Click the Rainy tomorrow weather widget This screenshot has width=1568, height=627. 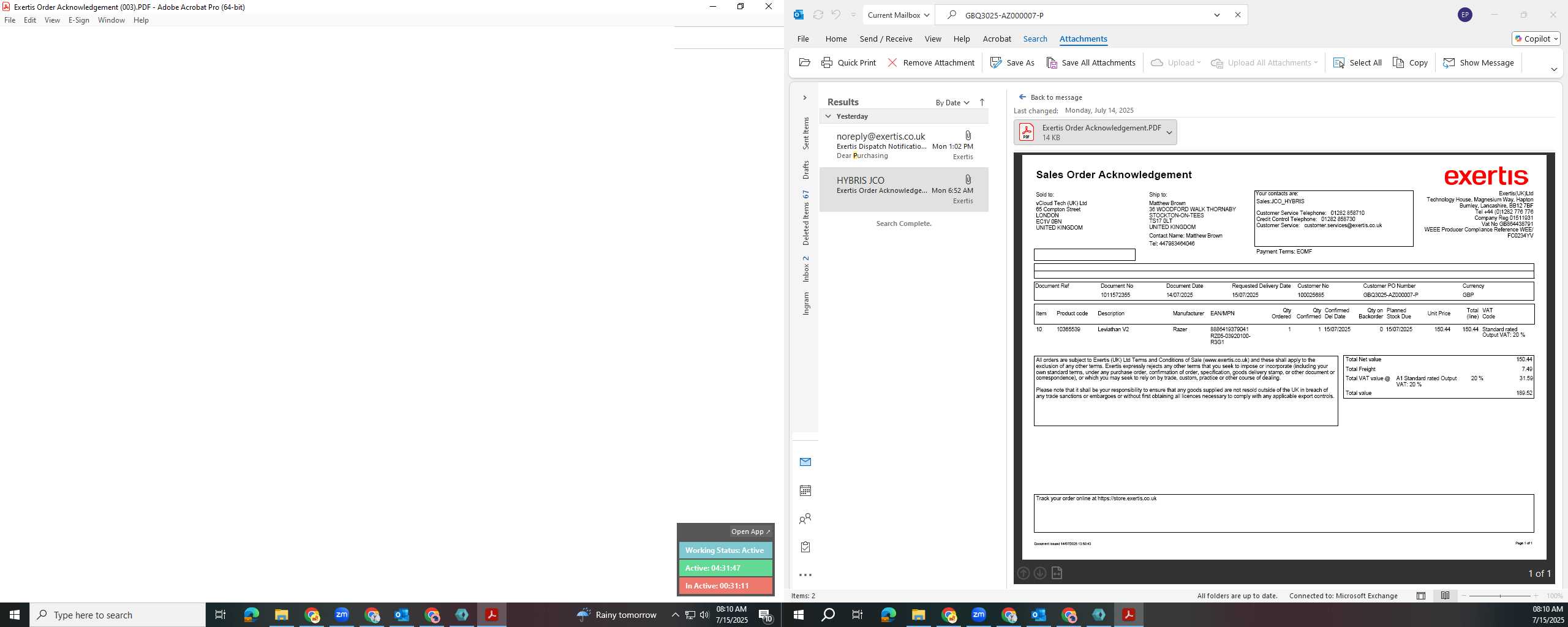click(616, 615)
